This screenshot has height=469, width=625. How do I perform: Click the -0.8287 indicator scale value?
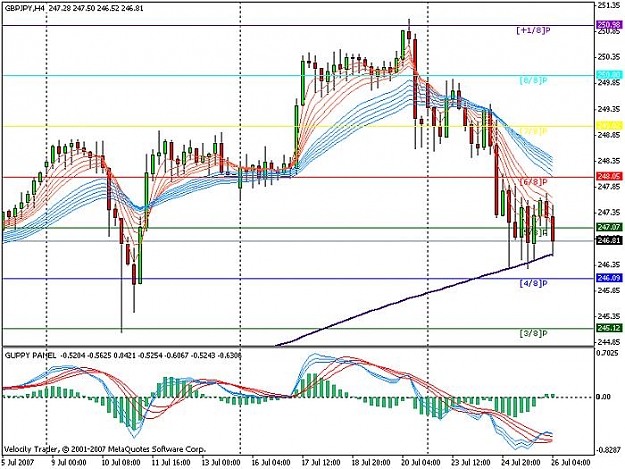tap(609, 450)
